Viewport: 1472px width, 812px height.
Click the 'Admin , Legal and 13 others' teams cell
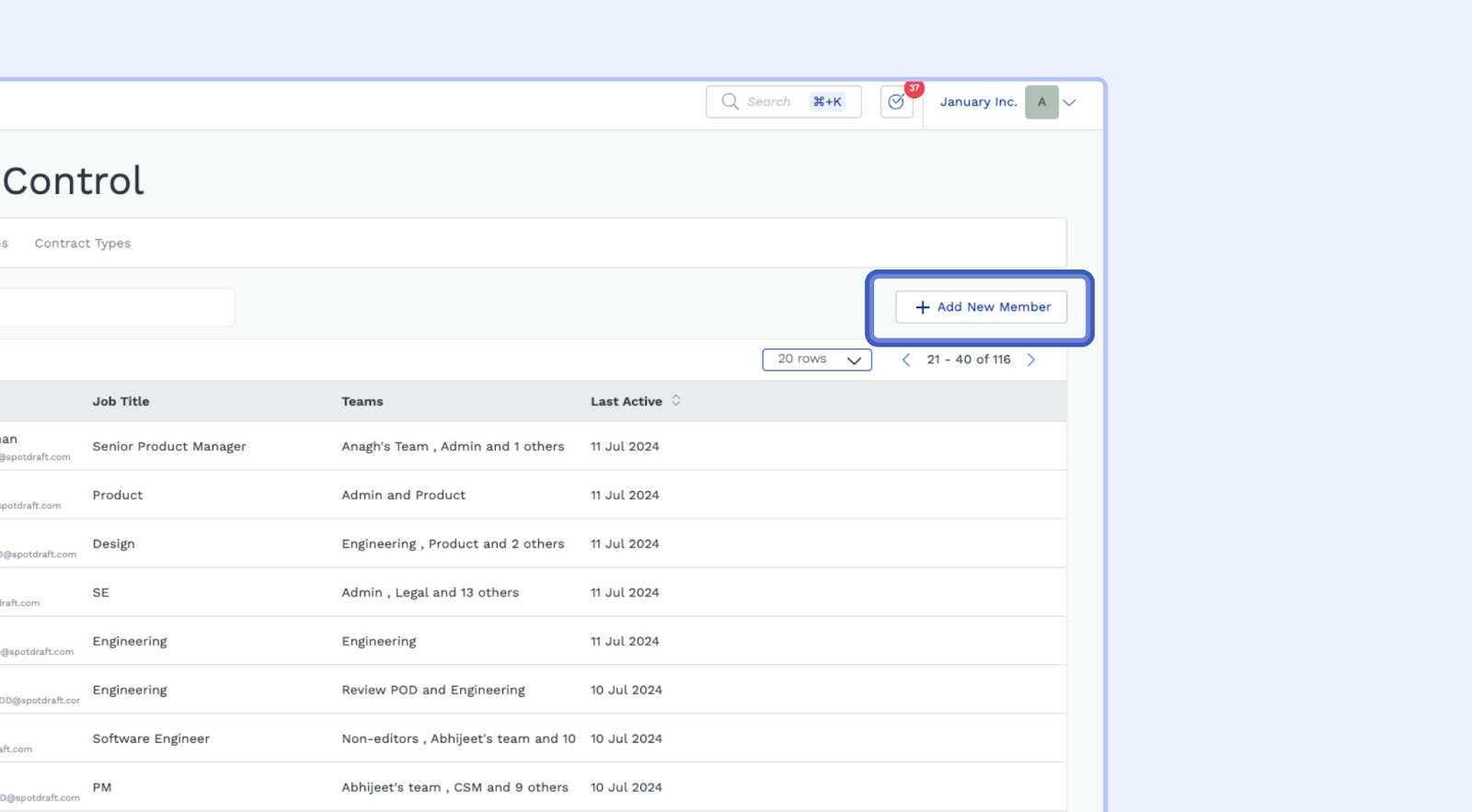coord(430,593)
